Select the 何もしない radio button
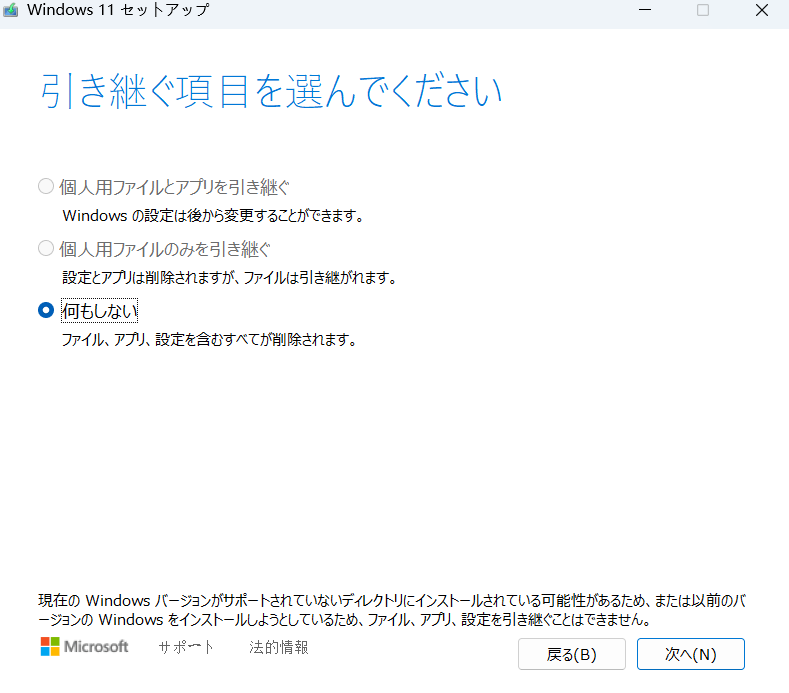 click(x=46, y=310)
